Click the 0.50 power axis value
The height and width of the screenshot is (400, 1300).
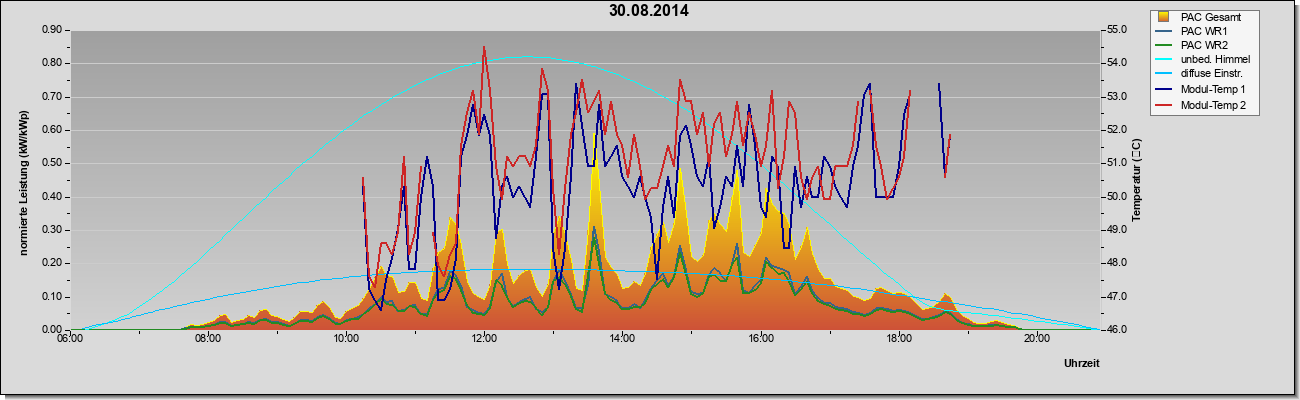[52, 163]
